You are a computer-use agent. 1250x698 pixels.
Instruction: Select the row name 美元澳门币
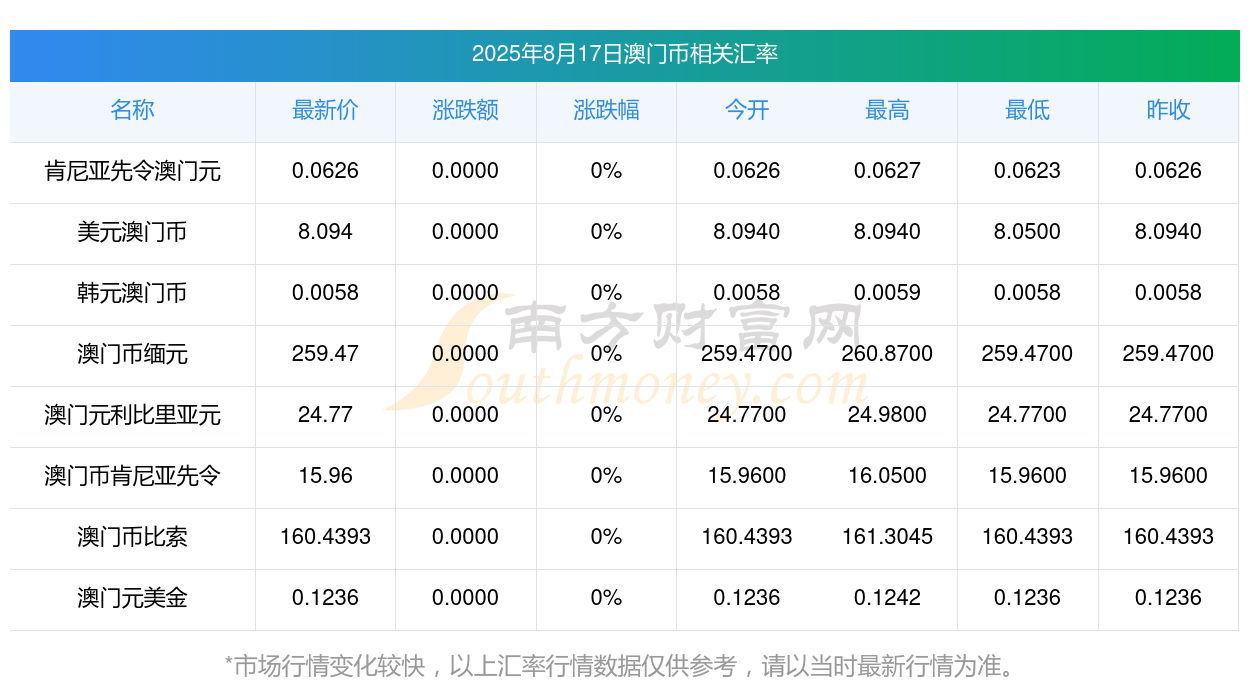pos(132,232)
